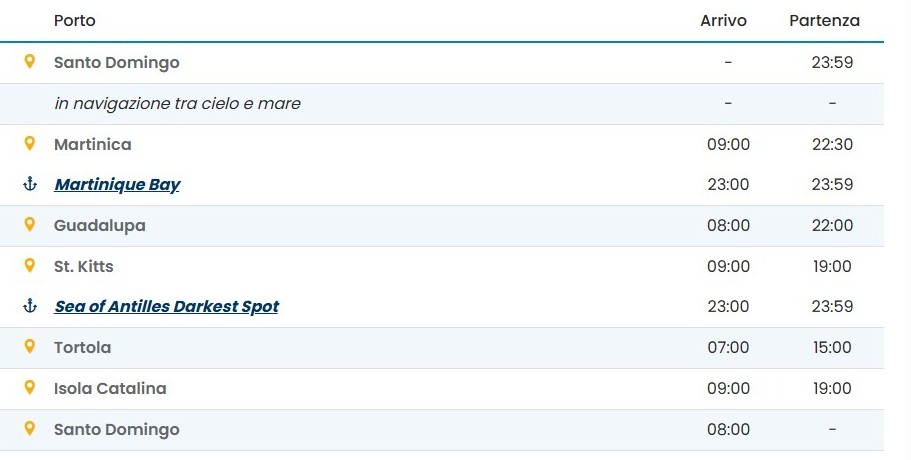Screen dimensions: 911x460
Task: Click Martinica's 22:30 departure time
Action: (x=832, y=145)
